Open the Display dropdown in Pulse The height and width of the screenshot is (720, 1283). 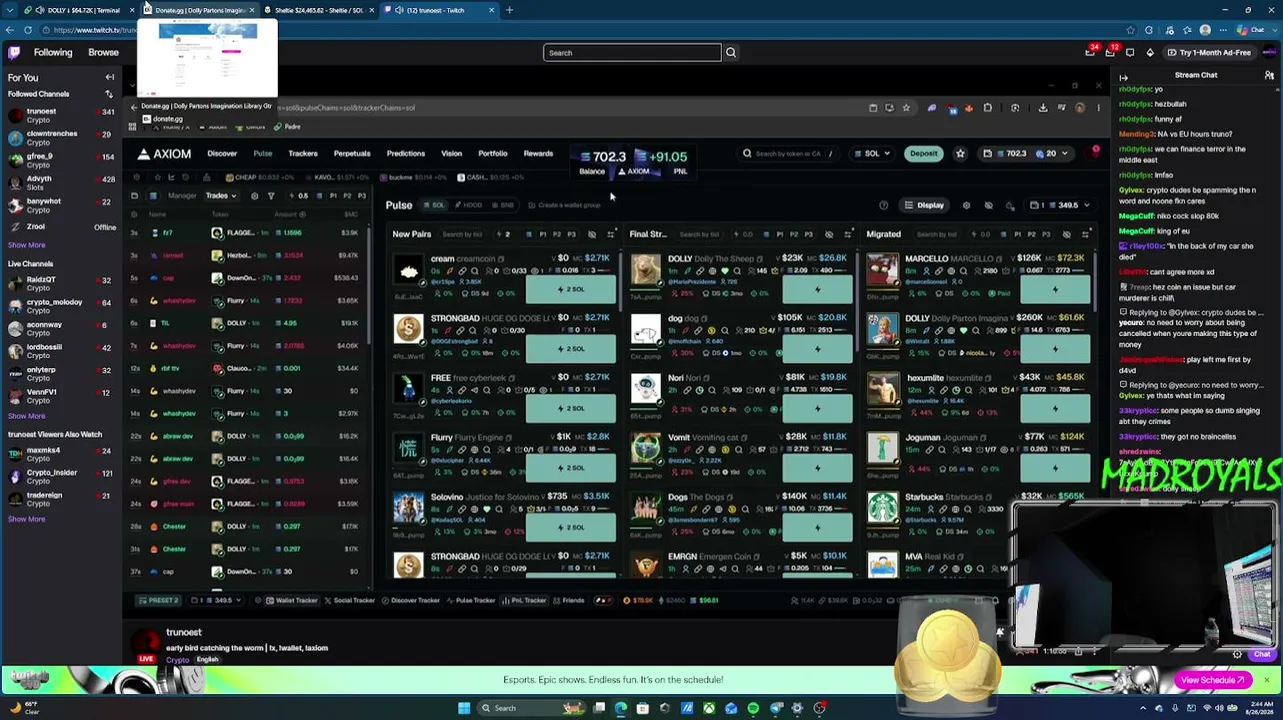[925, 205]
